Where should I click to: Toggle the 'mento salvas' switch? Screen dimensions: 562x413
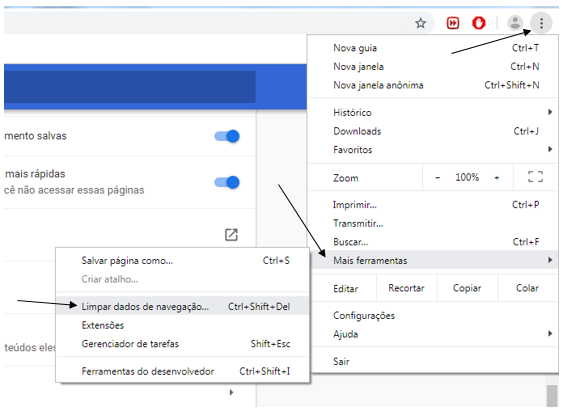tap(227, 136)
